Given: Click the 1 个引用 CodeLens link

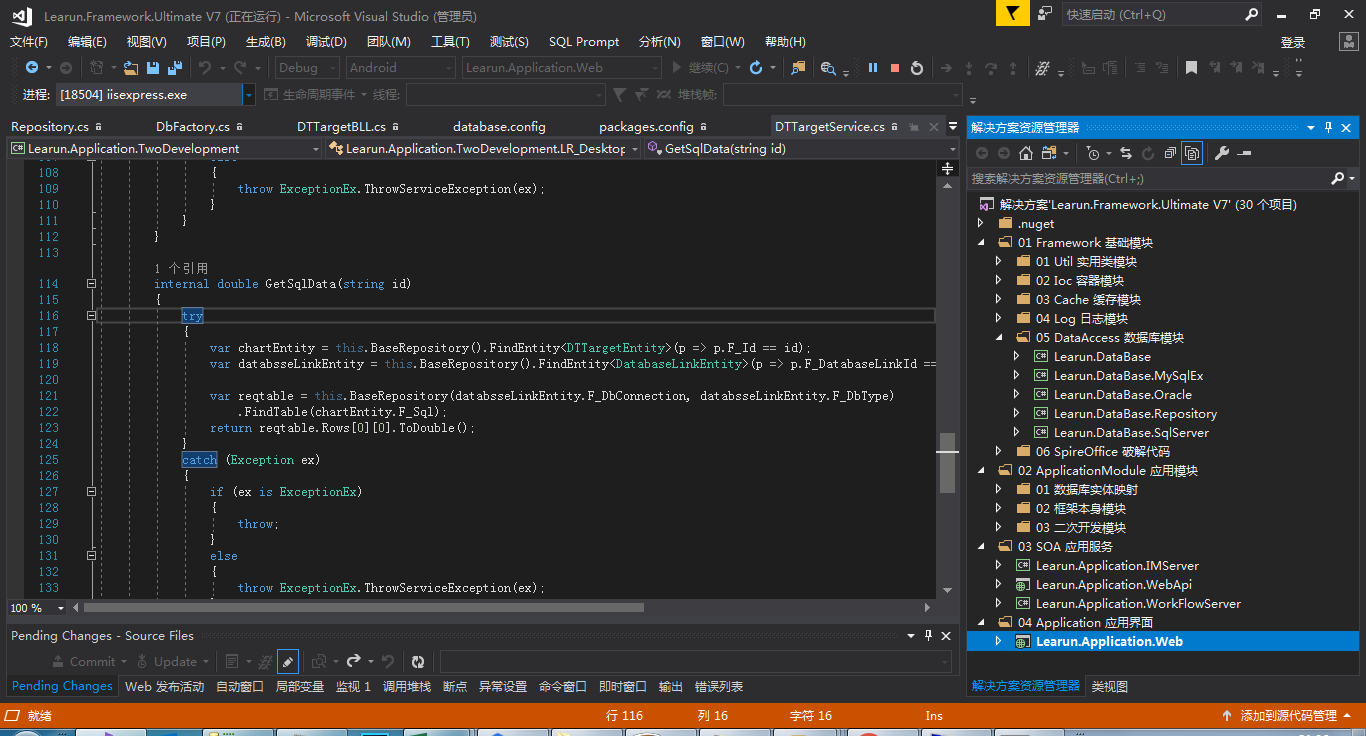Looking at the screenshot, I should pos(181,268).
